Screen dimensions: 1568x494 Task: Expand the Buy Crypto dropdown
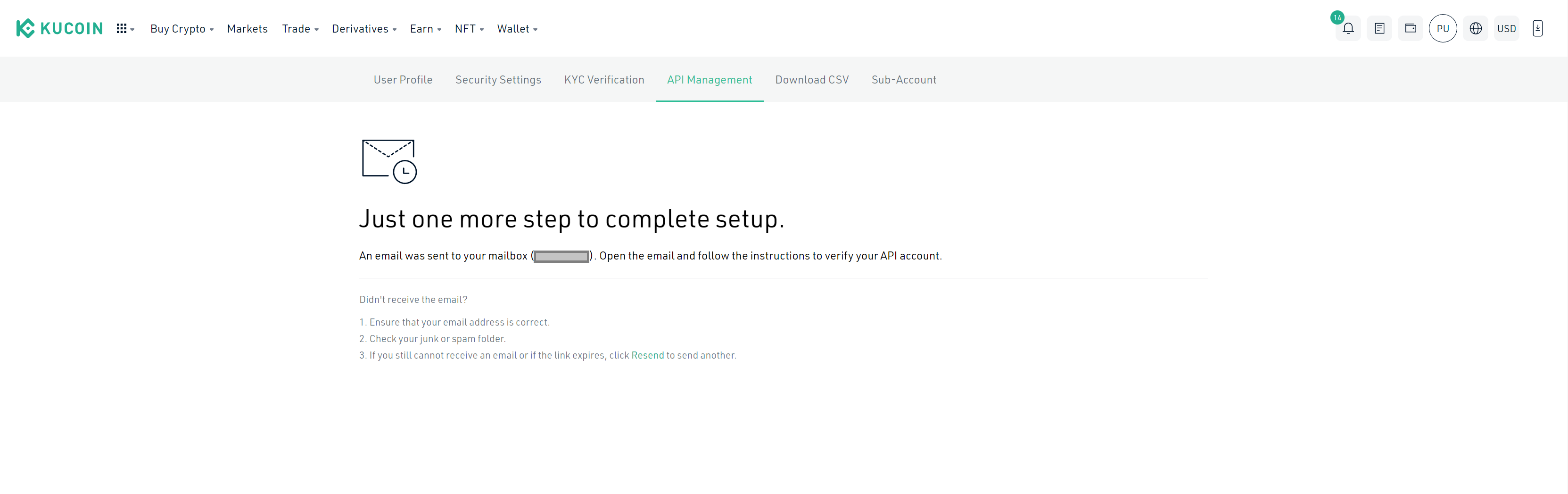[x=182, y=29]
